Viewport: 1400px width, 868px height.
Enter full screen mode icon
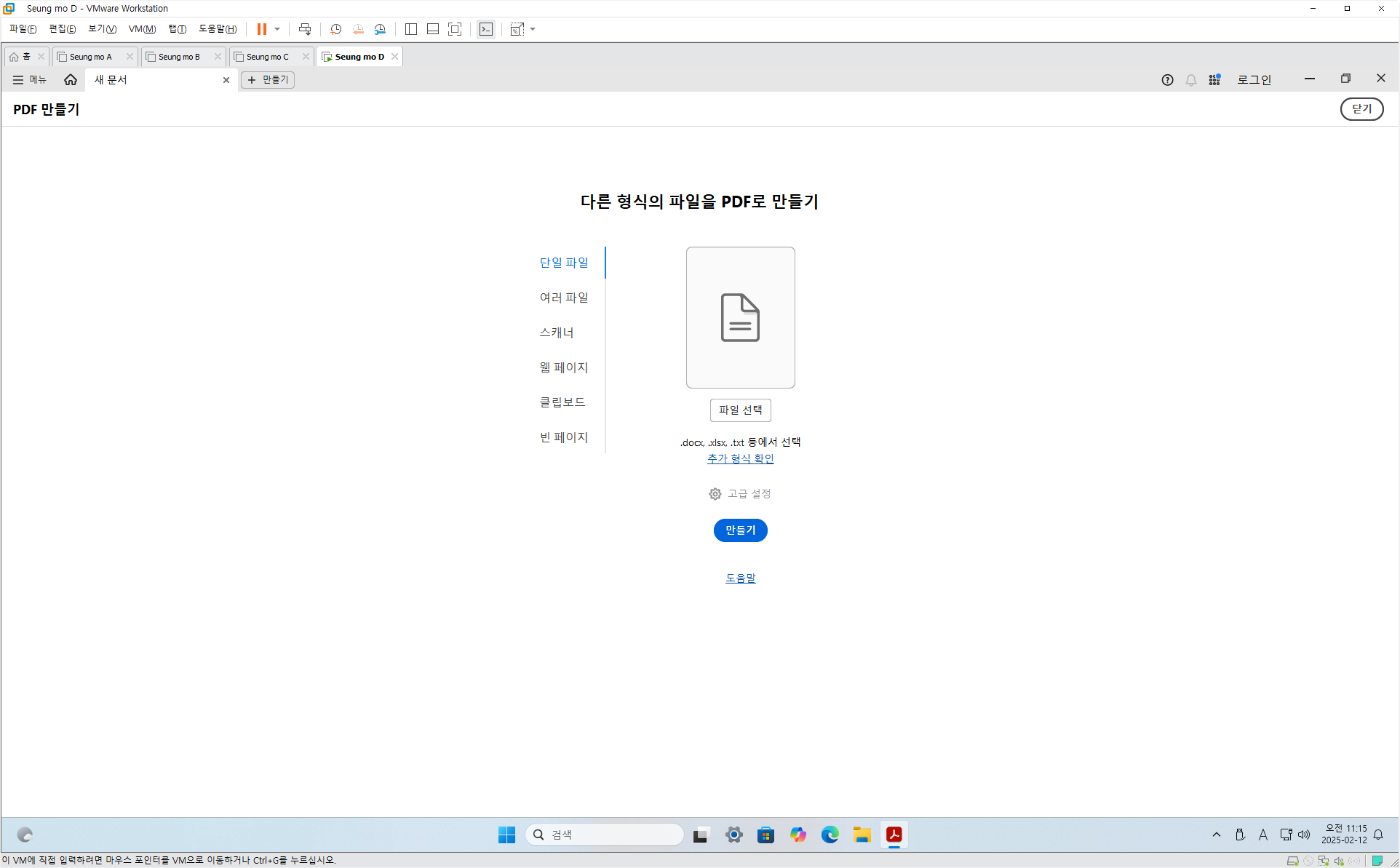455,29
